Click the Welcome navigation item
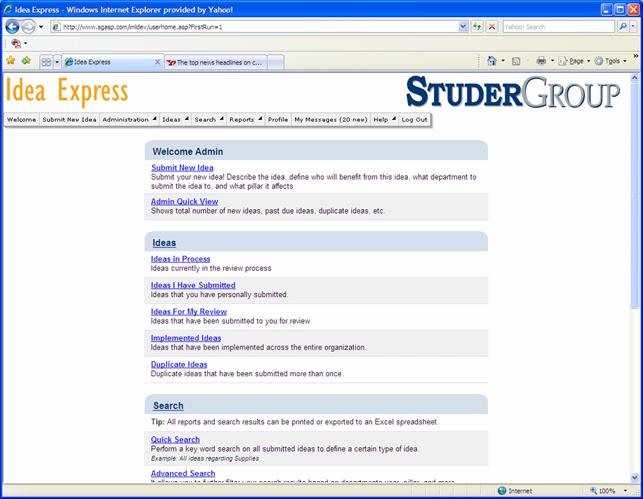This screenshot has width=643, height=499. 21,120
